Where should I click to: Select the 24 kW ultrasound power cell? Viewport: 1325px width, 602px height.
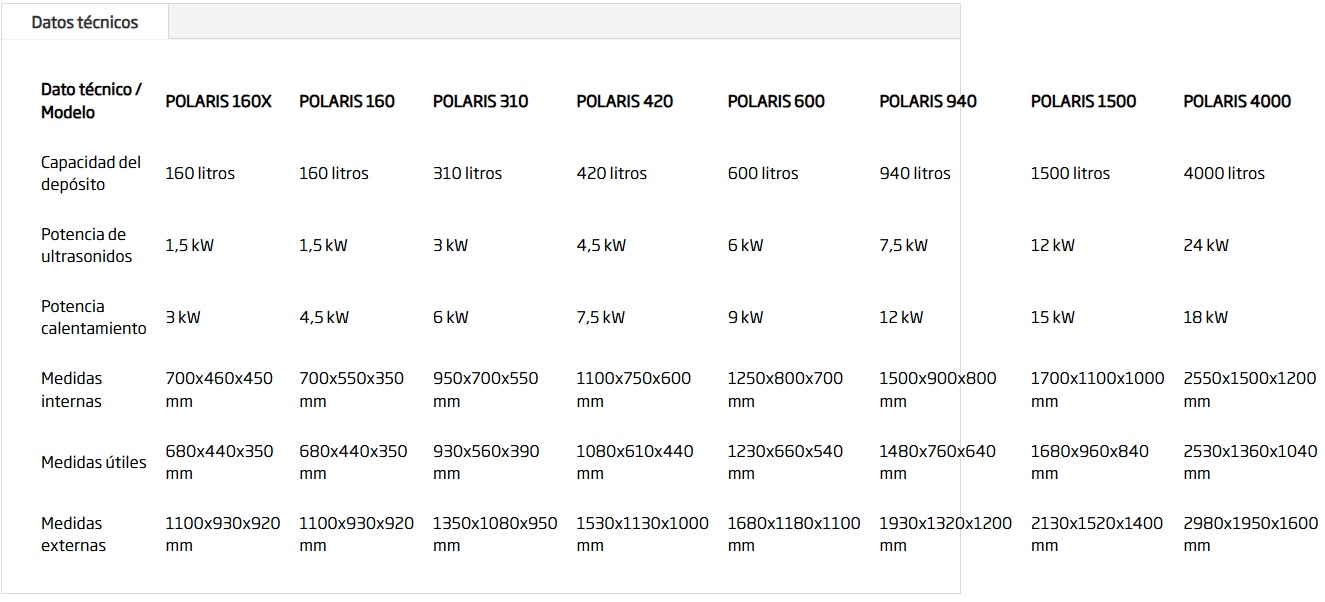coord(1206,245)
